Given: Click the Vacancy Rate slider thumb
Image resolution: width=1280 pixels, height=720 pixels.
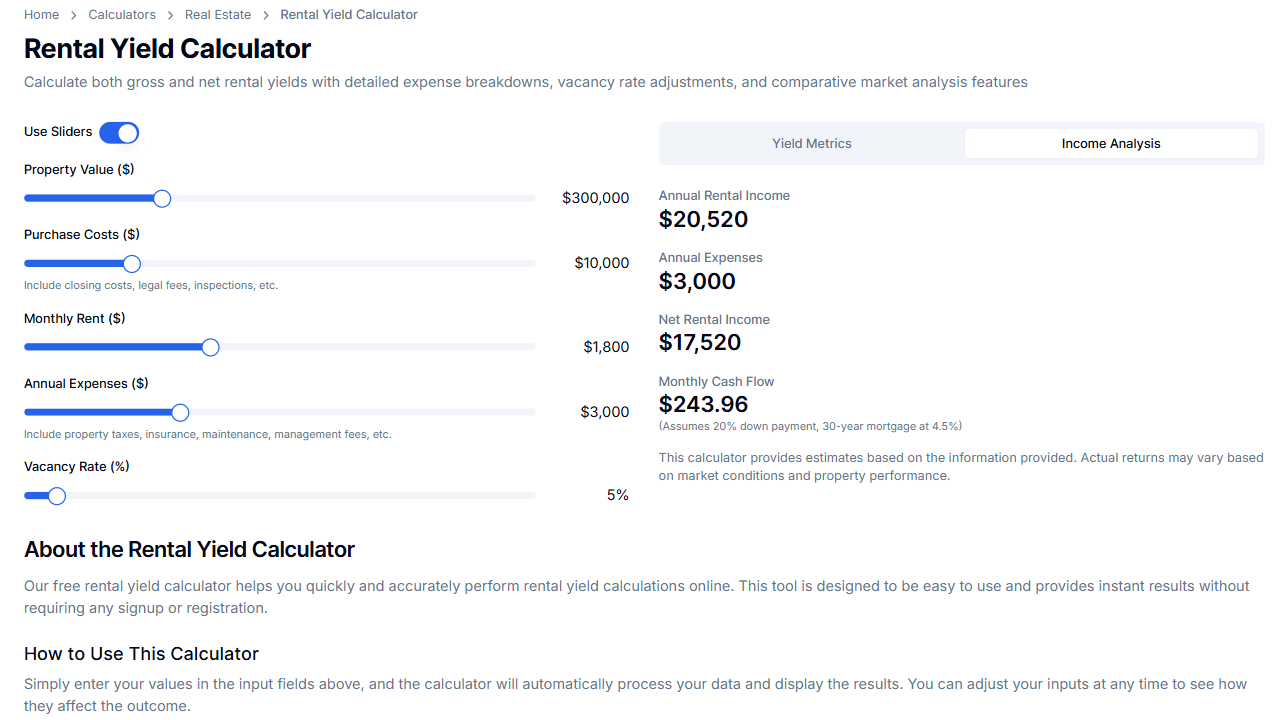Looking at the screenshot, I should coord(57,496).
